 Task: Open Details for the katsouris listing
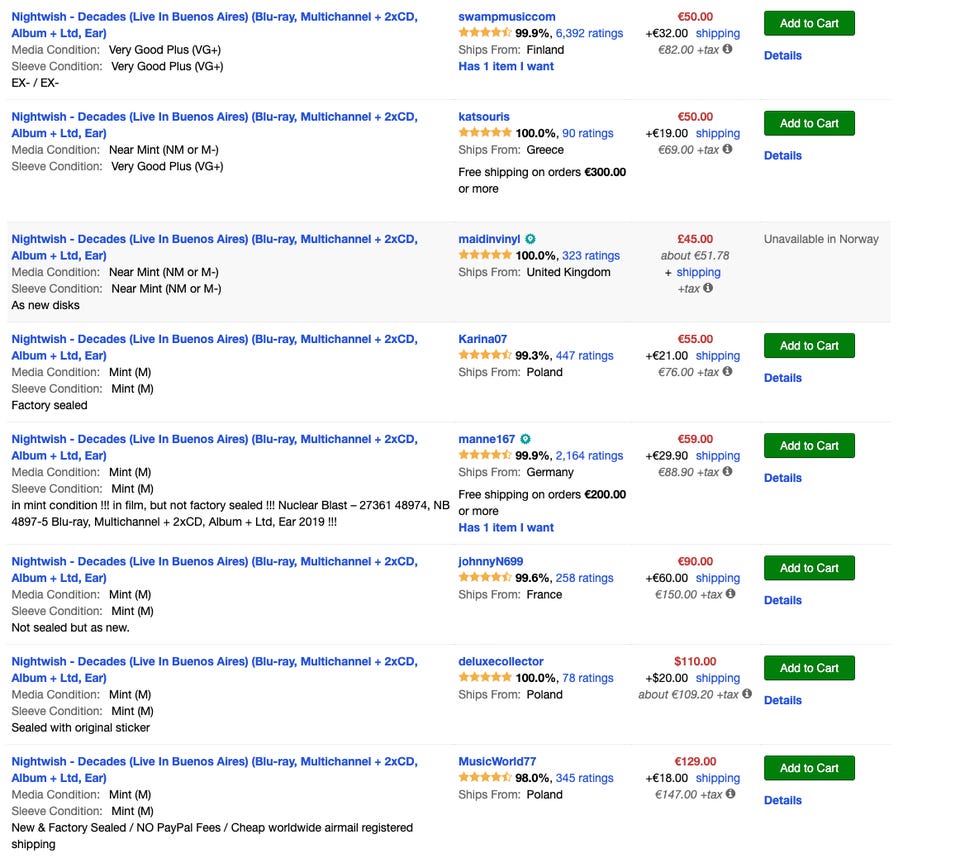(782, 155)
